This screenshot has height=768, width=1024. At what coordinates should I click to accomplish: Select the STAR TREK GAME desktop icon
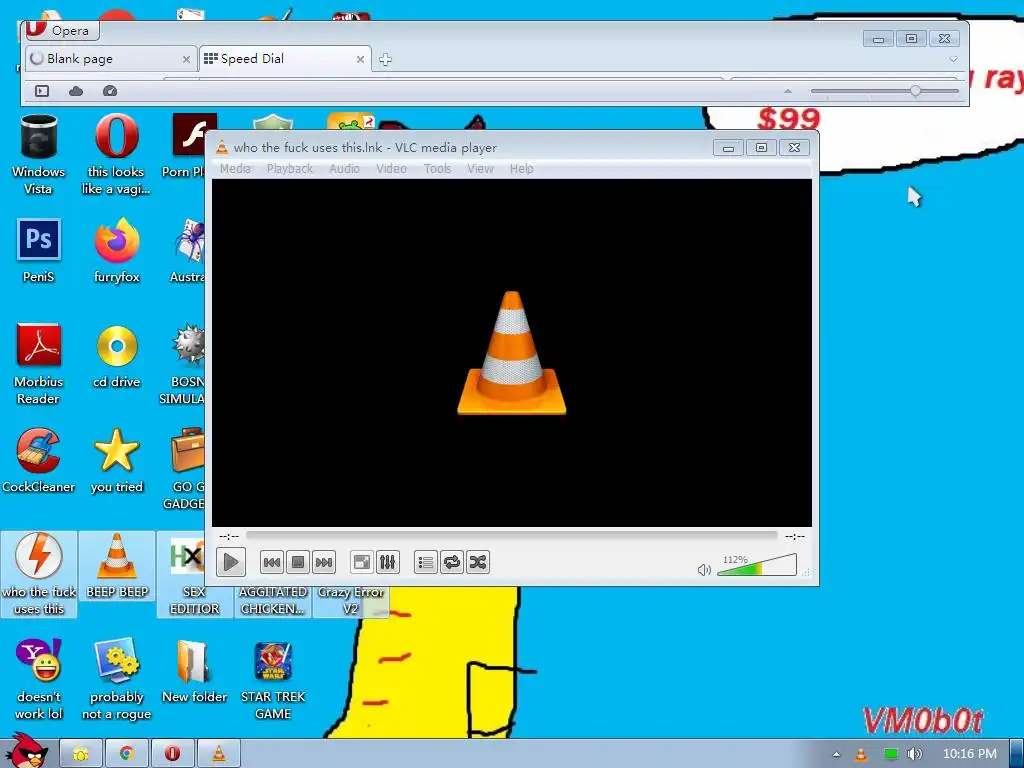273,679
